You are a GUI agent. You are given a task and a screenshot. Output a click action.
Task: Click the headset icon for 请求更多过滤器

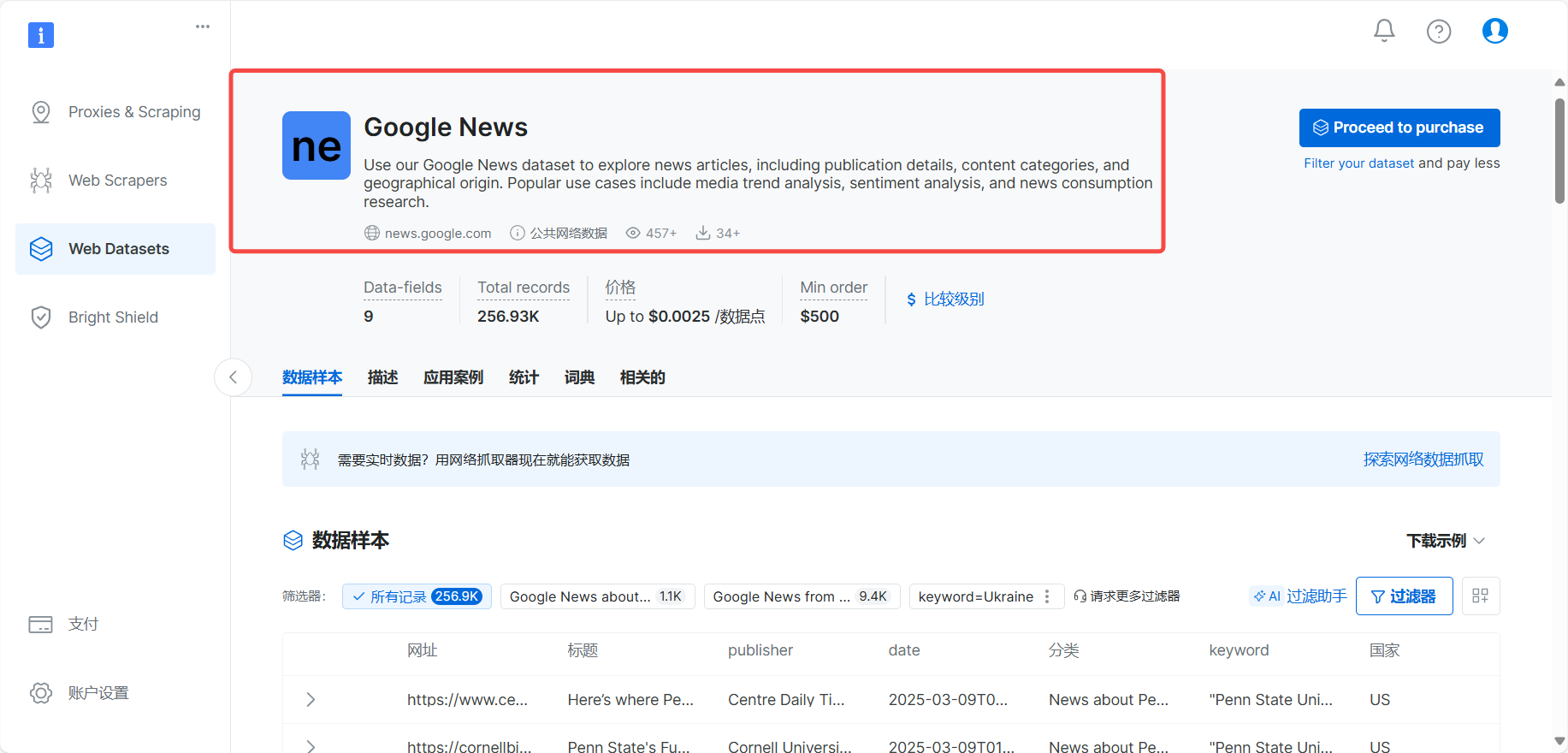pyautogui.click(x=1080, y=596)
